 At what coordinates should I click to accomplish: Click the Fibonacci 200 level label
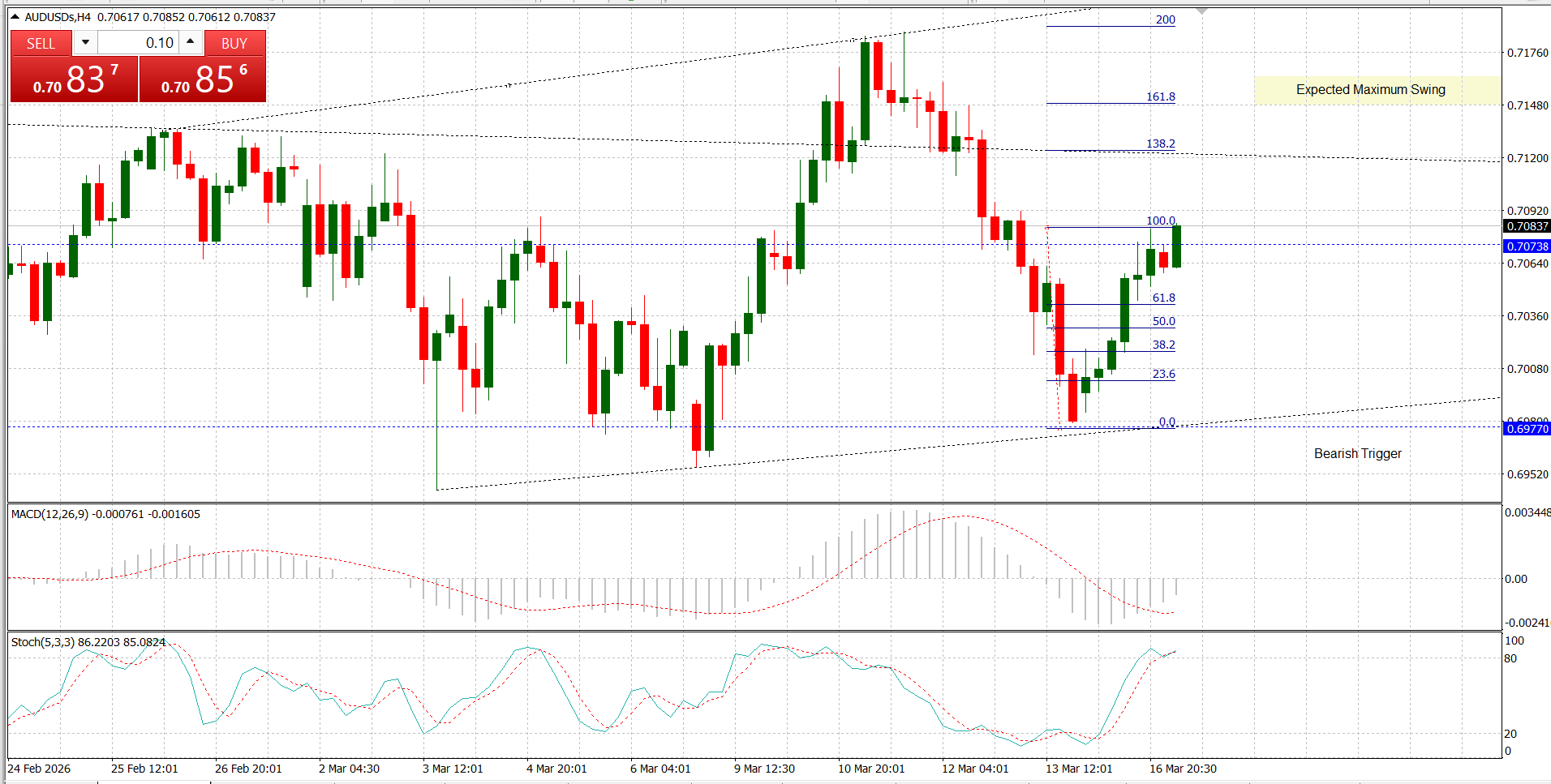point(1165,19)
